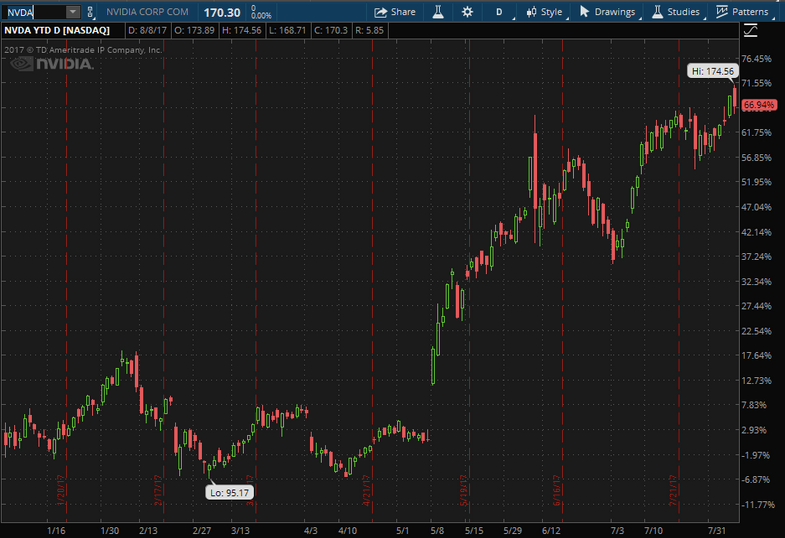Click the Hi: 174.56 price bubble

[712, 72]
